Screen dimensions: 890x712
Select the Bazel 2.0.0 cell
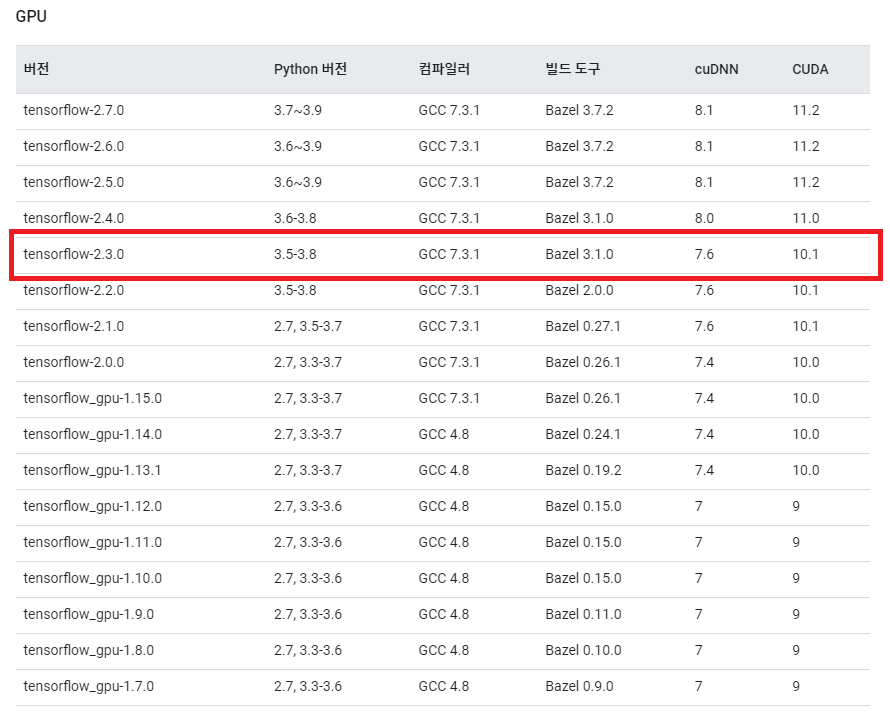tap(580, 290)
